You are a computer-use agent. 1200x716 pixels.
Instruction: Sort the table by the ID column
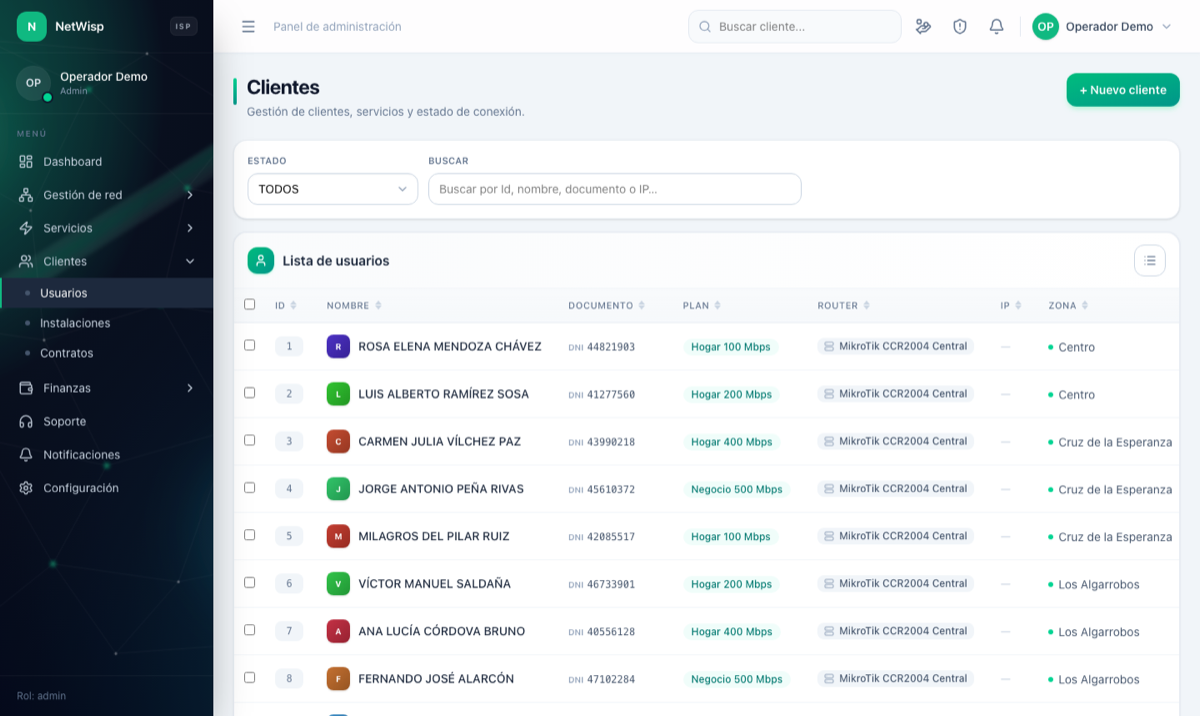285,306
